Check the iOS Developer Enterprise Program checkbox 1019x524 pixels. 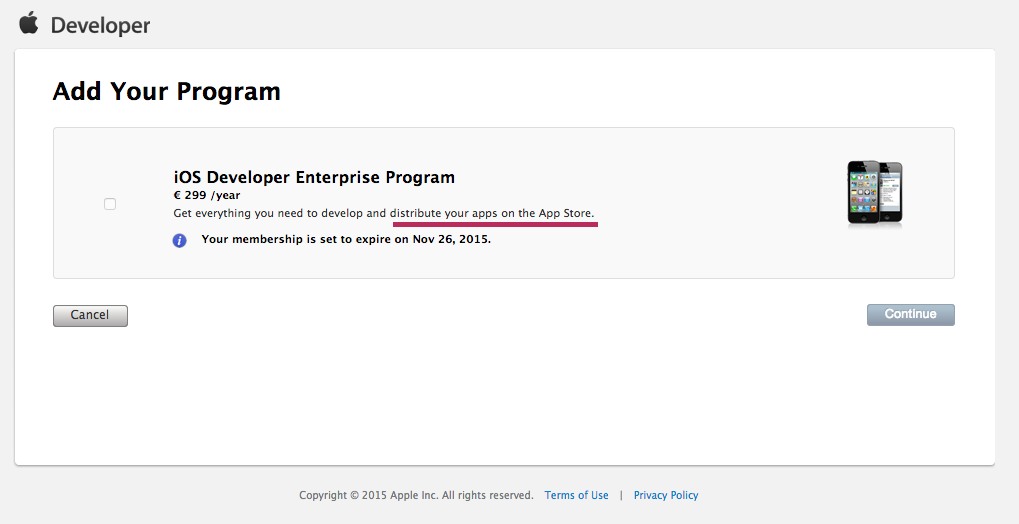(110, 204)
